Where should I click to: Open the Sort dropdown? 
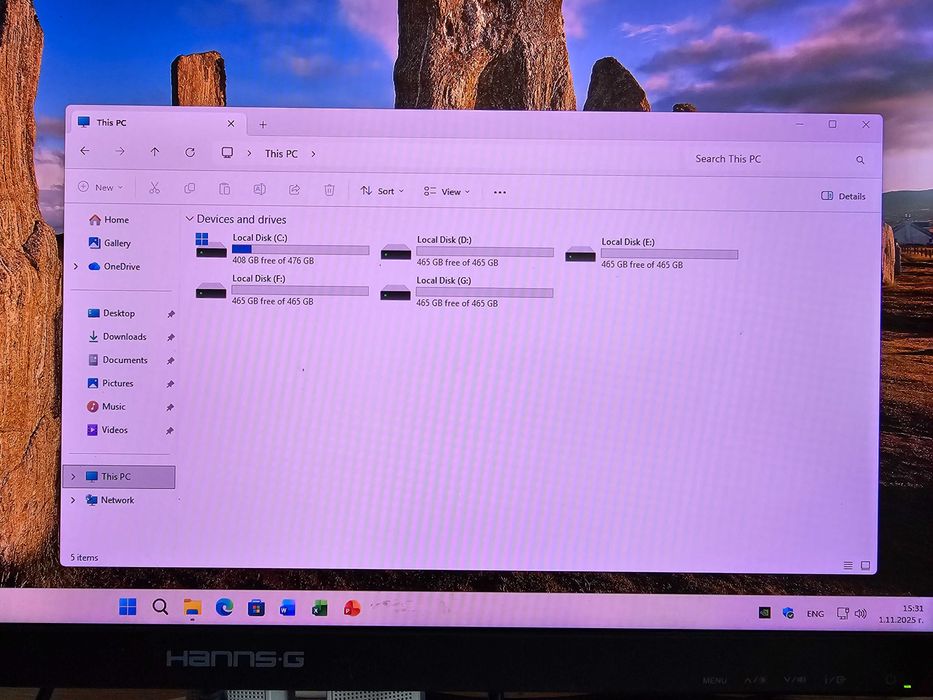[382, 191]
